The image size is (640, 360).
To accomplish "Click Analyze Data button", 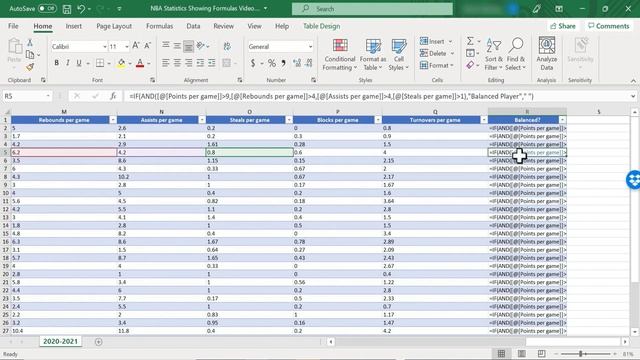I will [x=547, y=54].
